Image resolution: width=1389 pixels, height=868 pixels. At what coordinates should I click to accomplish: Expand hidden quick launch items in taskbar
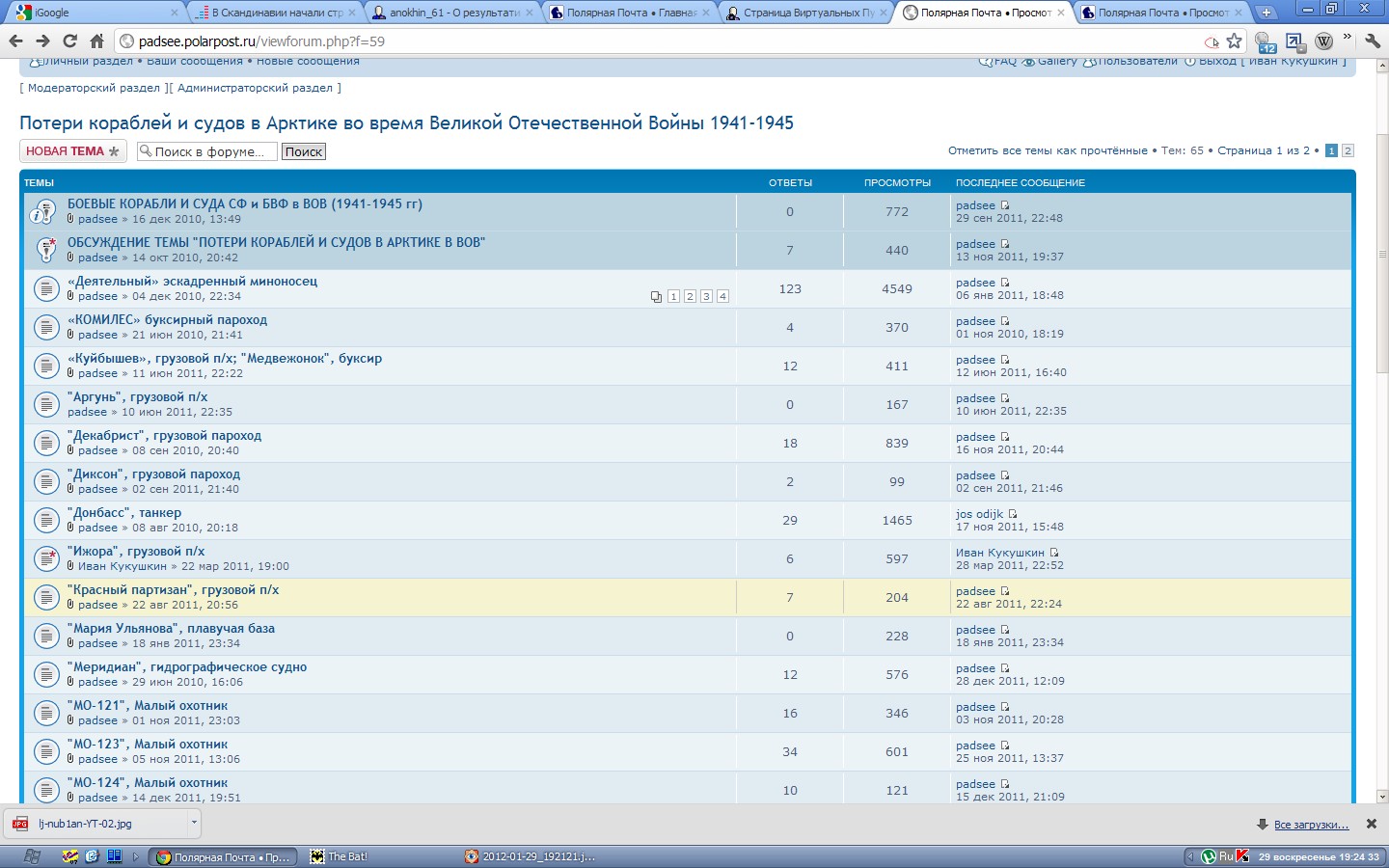tap(135, 856)
